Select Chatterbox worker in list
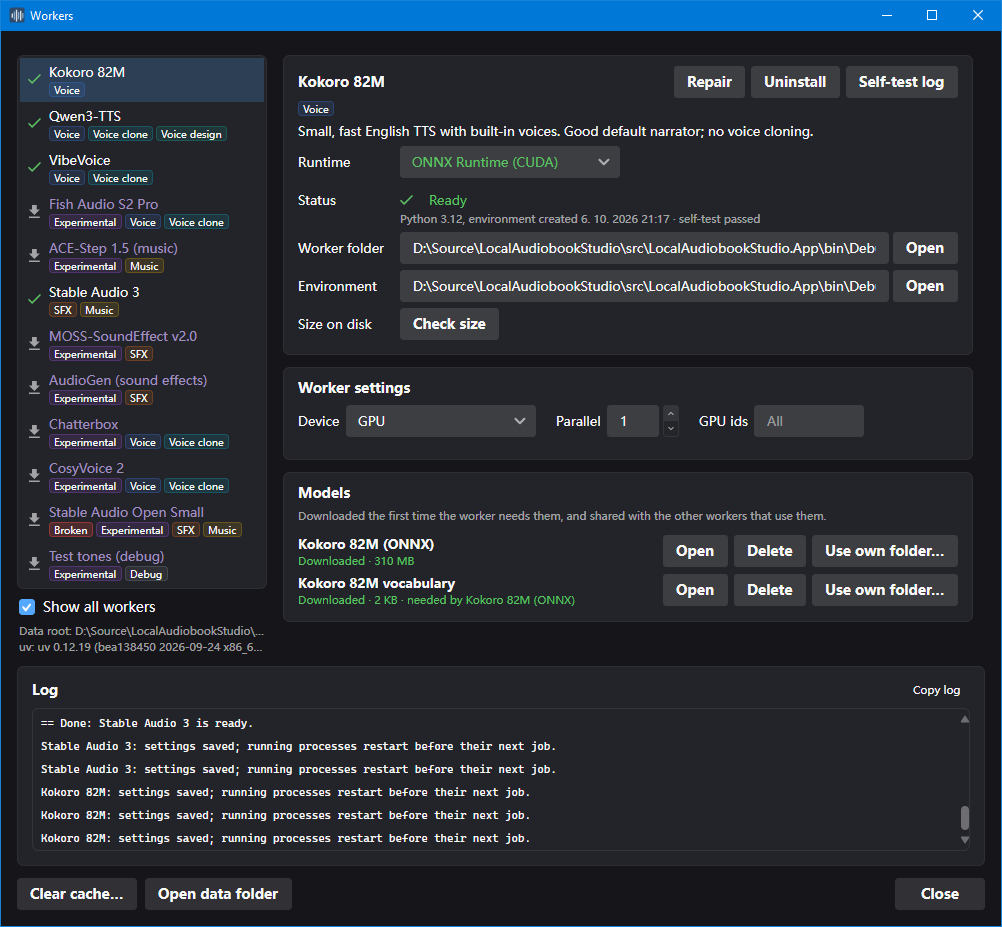This screenshot has height=927, width=1002. pyautogui.click(x=142, y=433)
